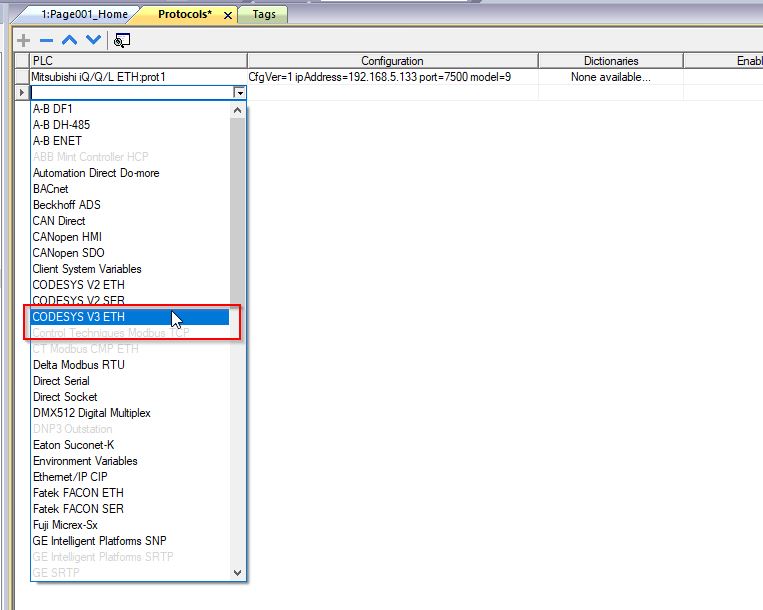The width and height of the screenshot is (763, 610).
Task: Switch to the 1:Page001_Home tab
Action: (84, 15)
